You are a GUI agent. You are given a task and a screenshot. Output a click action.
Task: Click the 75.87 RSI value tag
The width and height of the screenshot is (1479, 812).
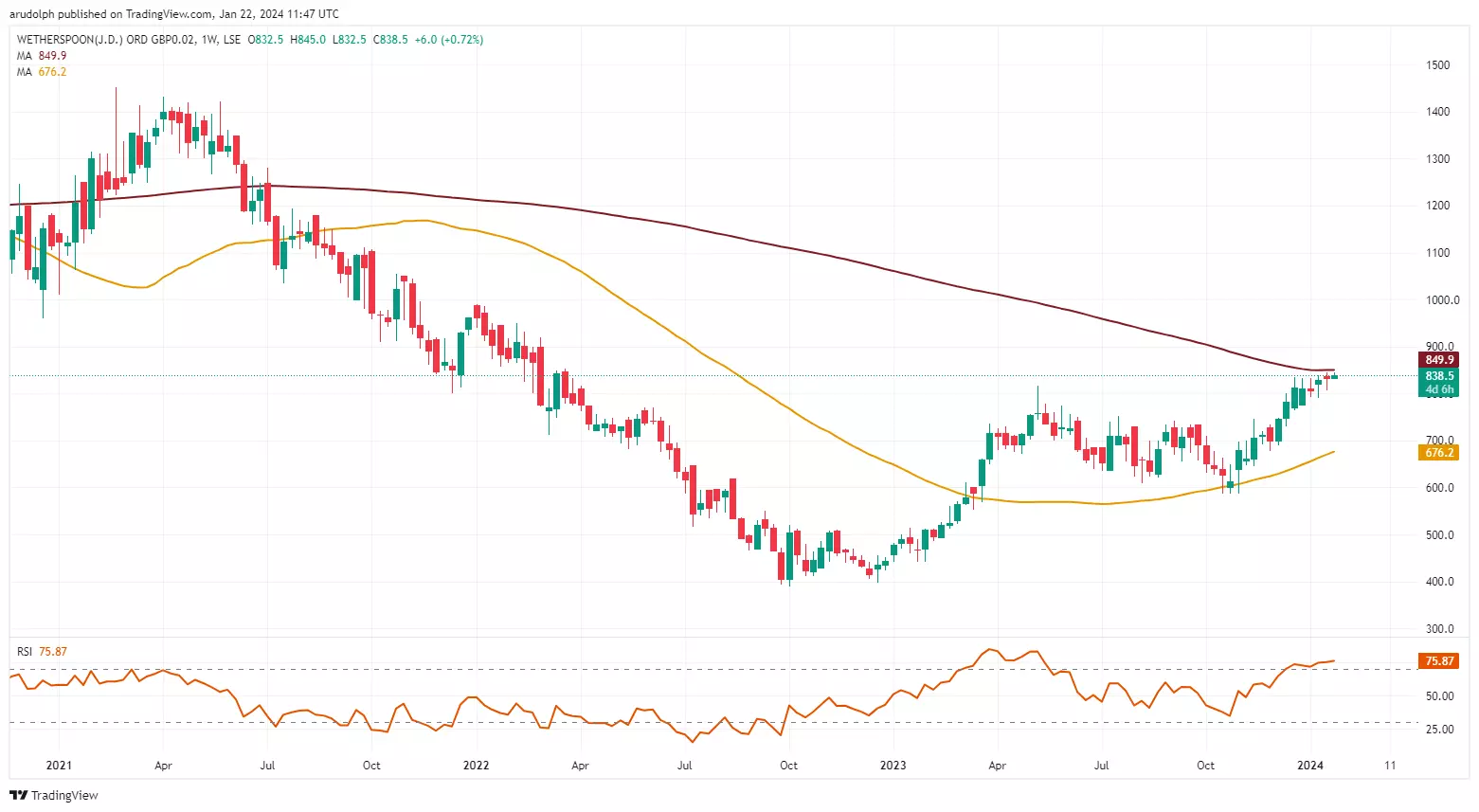point(1438,661)
